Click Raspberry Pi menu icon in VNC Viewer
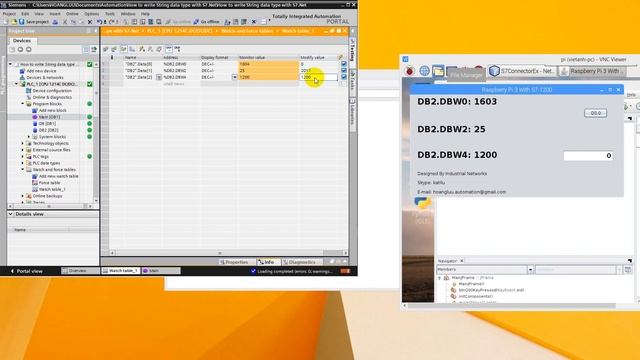Screen dimensions: 640x360 pos(409,71)
